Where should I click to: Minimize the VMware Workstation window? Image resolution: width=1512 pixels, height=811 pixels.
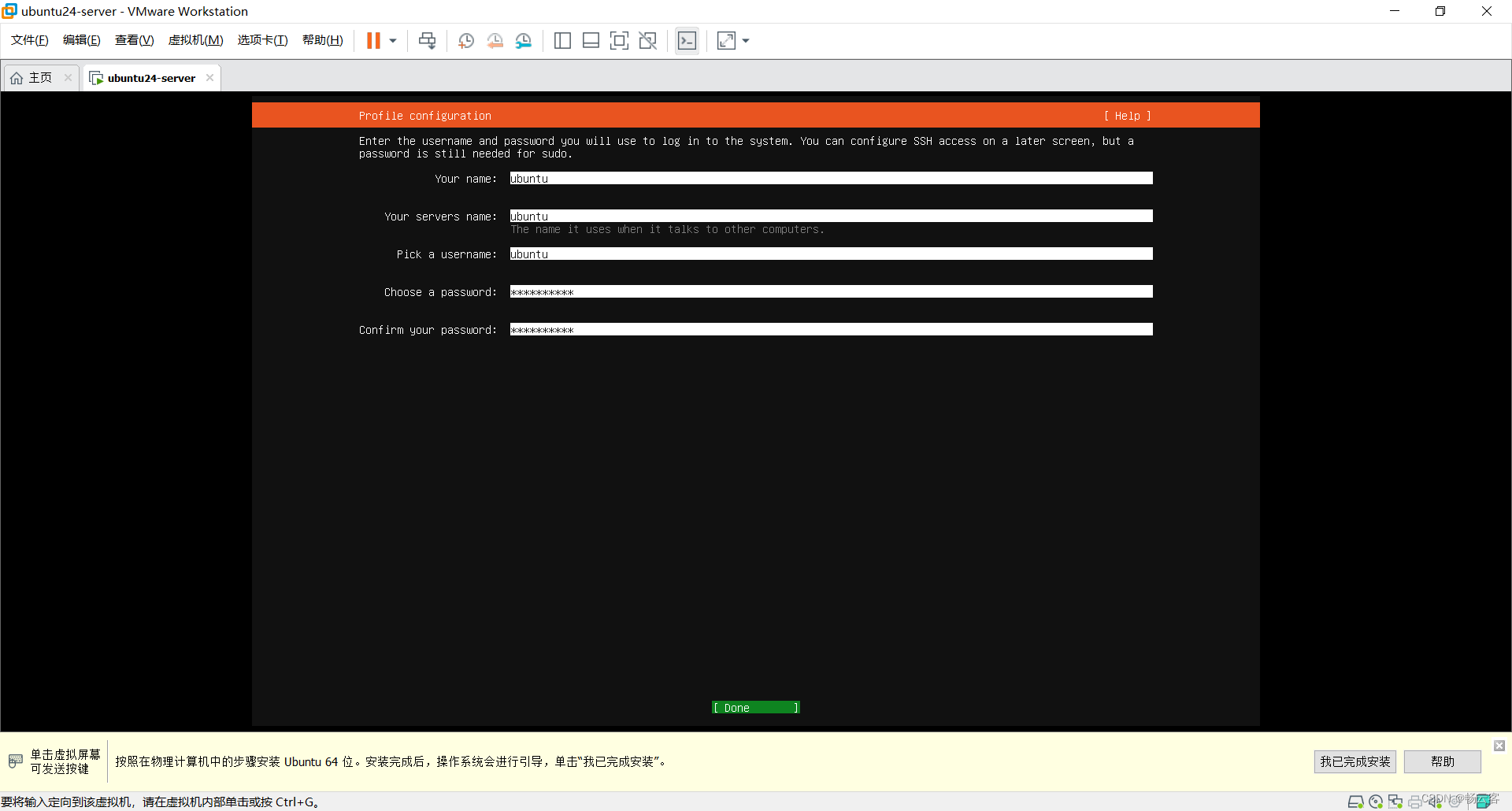pos(1395,11)
